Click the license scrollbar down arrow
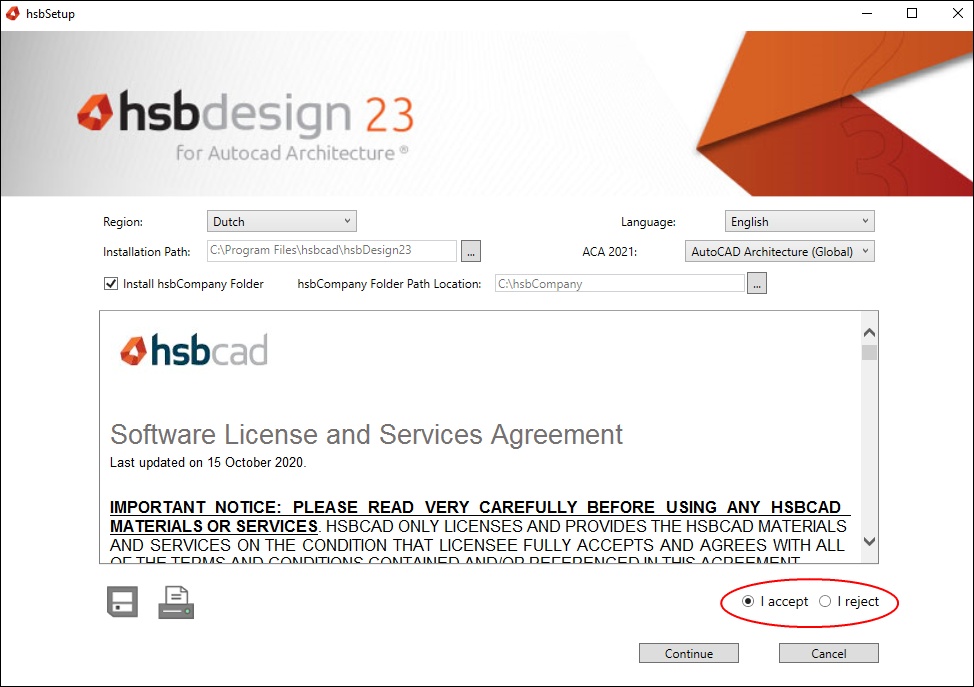This screenshot has height=687, width=974. 870,541
